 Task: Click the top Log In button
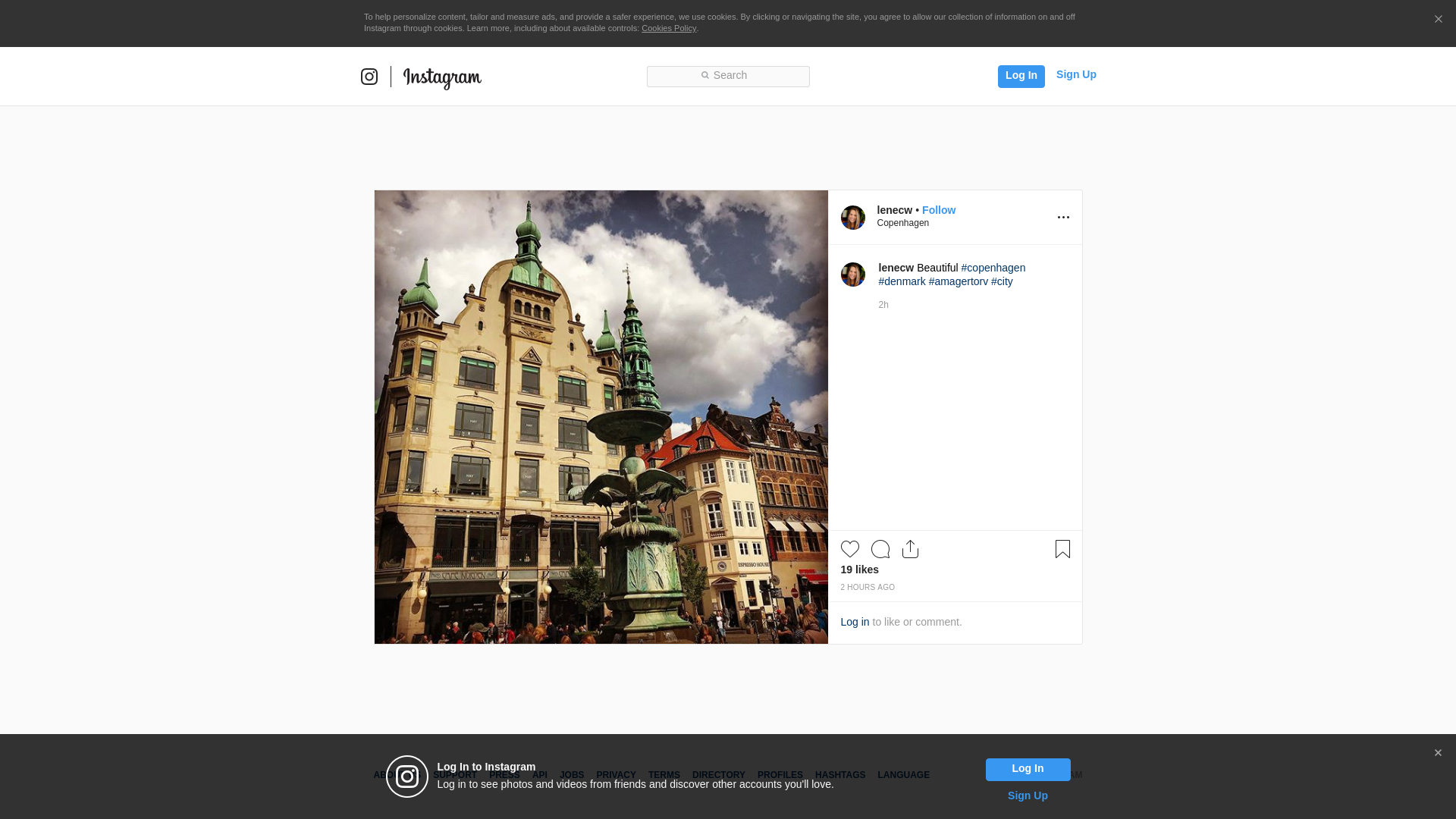(x=1021, y=76)
